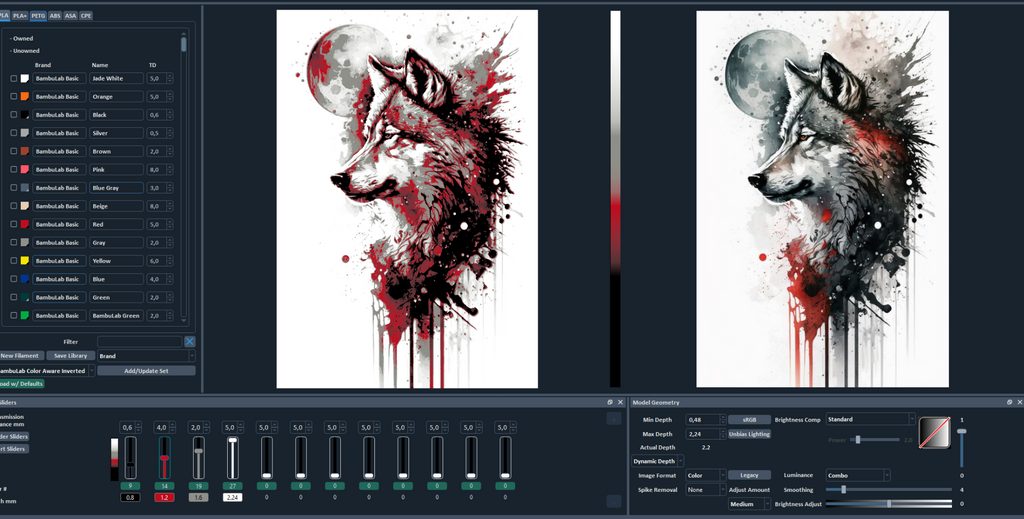1024x519 pixels.
Task: Click the Save Library button
Action: (70, 356)
